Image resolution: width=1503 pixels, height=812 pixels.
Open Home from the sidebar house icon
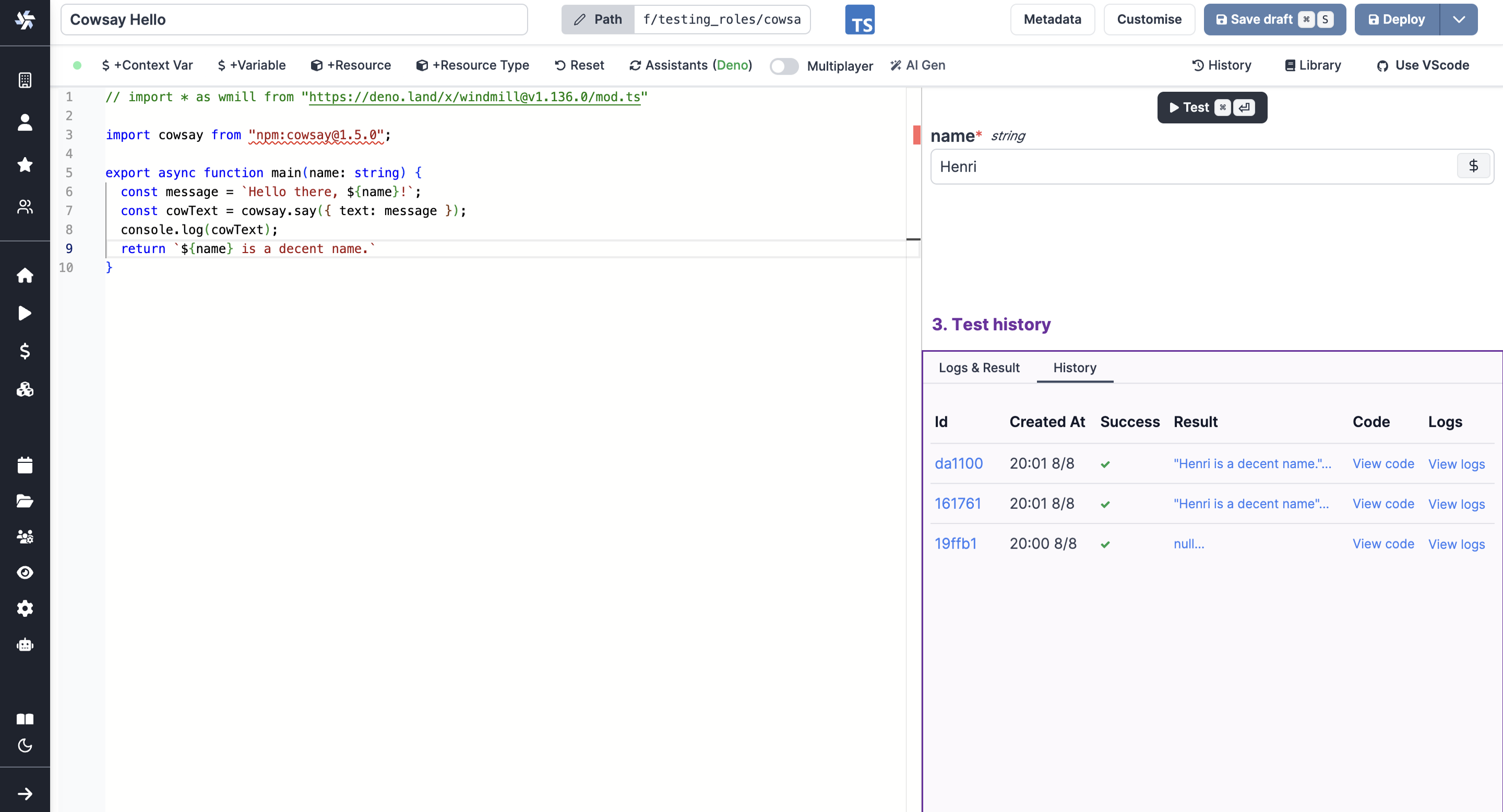(x=25, y=276)
